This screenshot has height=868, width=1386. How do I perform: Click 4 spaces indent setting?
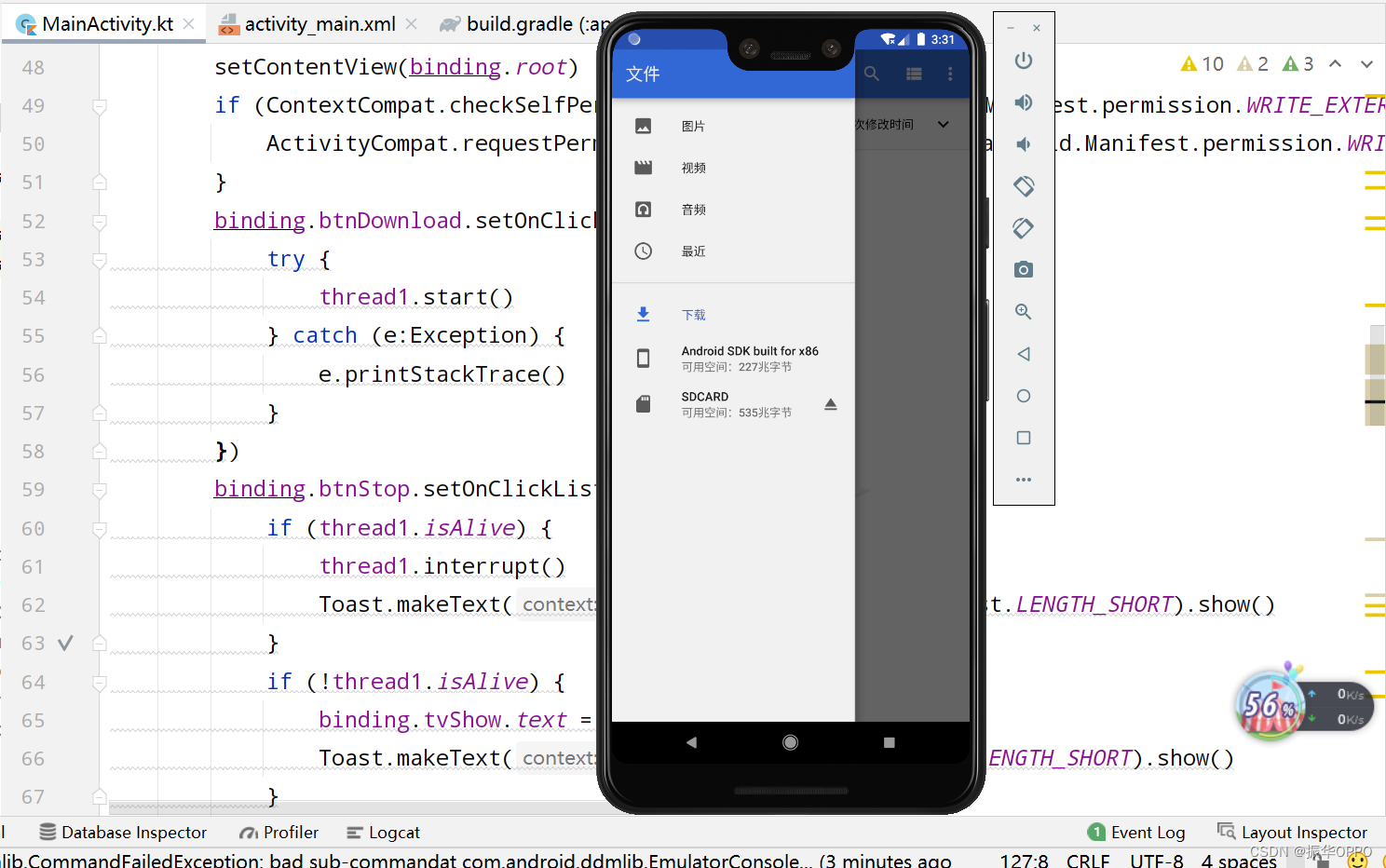(1239, 861)
